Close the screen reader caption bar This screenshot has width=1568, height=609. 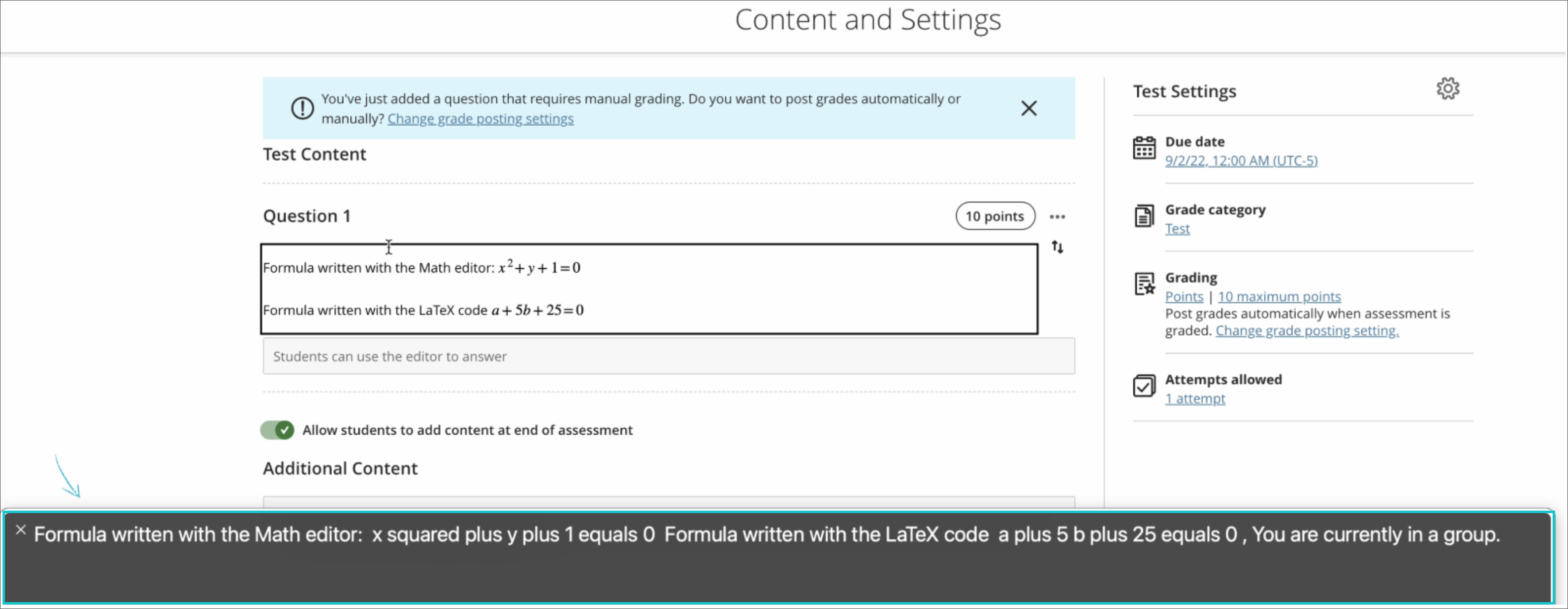[x=21, y=530]
